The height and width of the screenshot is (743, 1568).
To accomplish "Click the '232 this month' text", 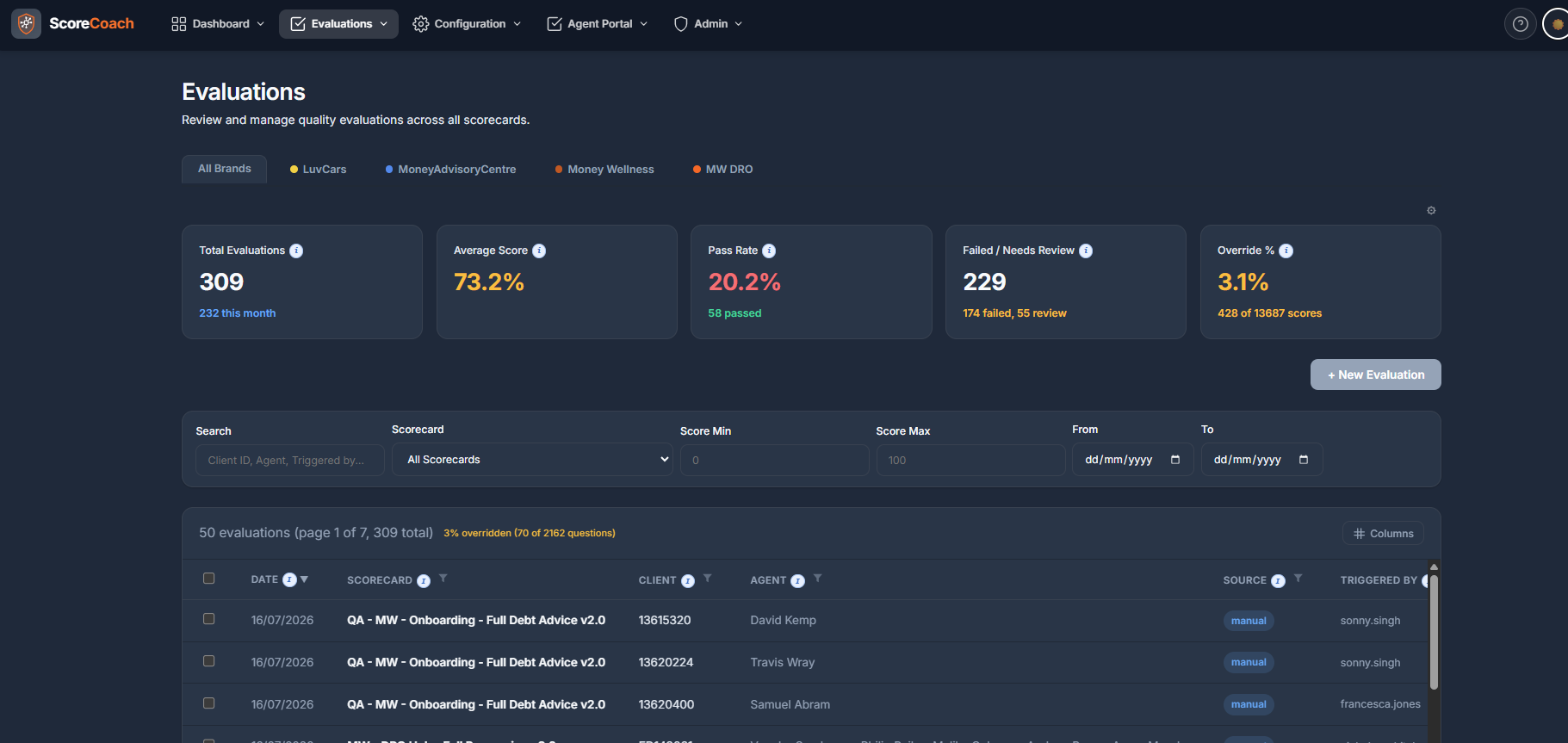I will pyautogui.click(x=238, y=313).
